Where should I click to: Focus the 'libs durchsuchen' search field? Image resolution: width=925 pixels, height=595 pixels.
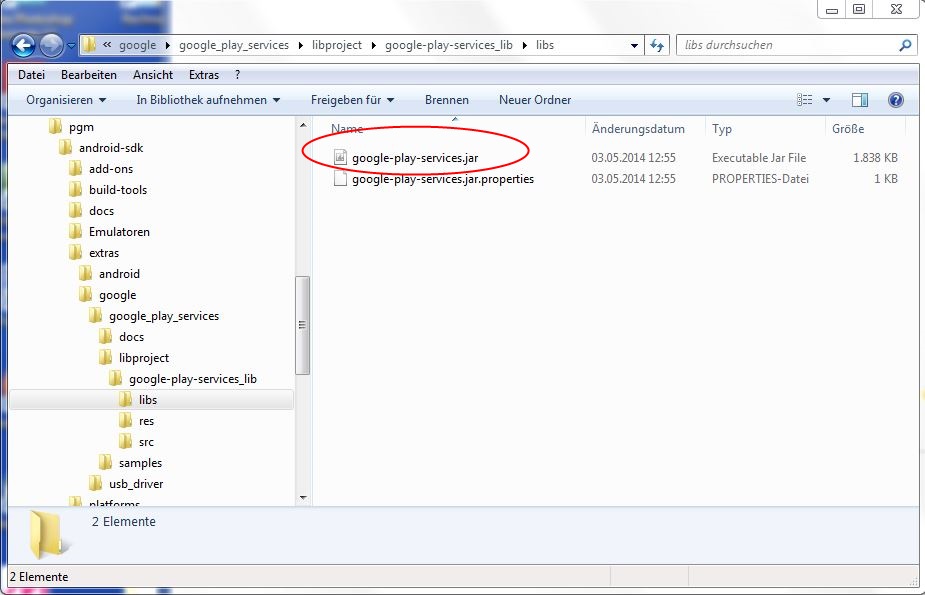click(x=797, y=45)
